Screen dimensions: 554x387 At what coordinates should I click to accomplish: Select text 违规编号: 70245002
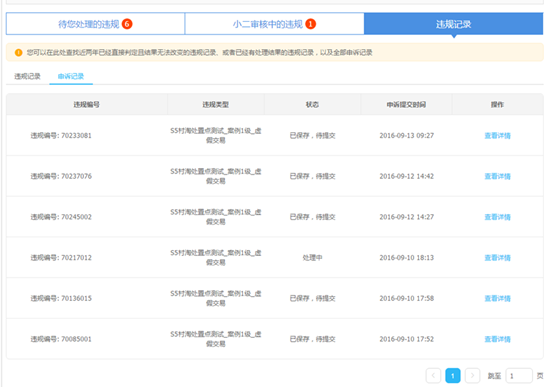click(x=61, y=217)
